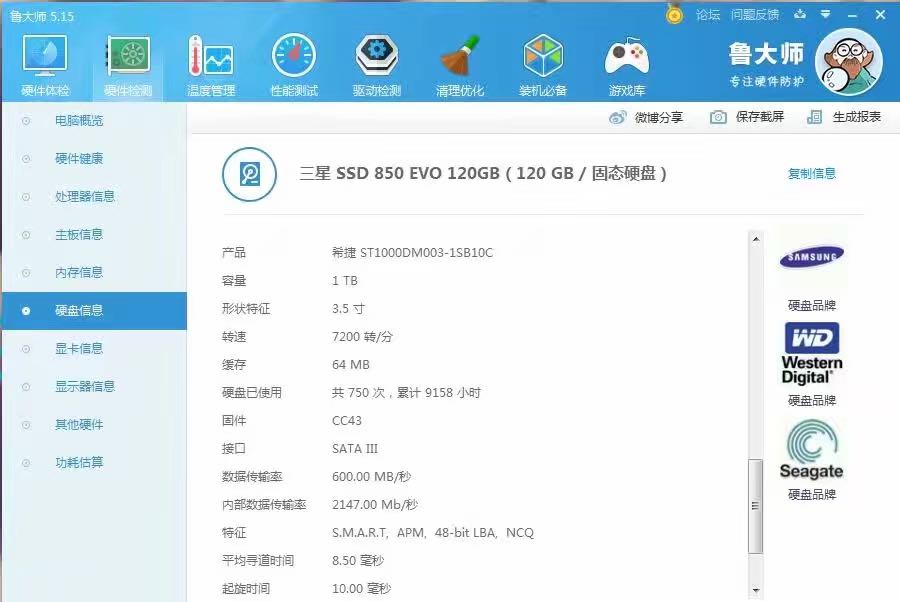Click the 共 750 次 usage value
The height and width of the screenshot is (602, 900).
(x=406, y=393)
